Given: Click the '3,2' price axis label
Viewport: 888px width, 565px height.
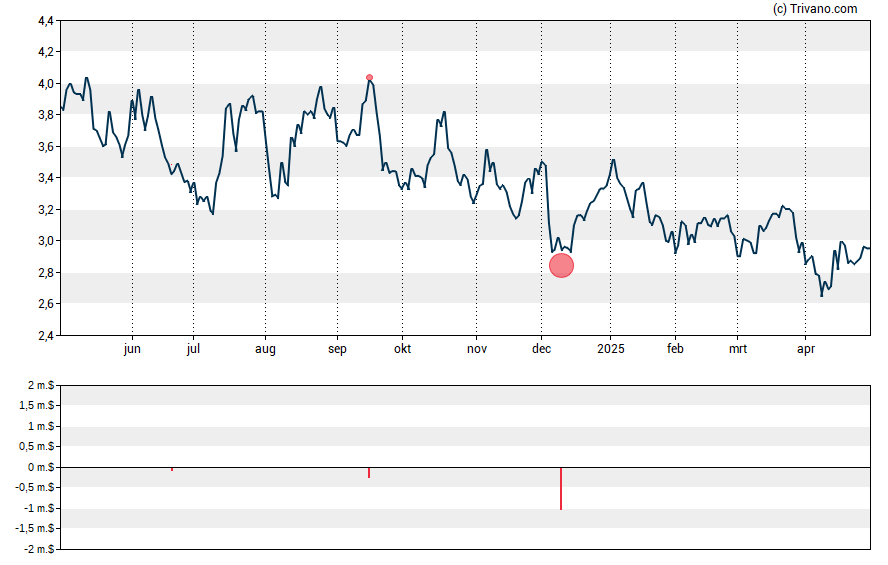Looking at the screenshot, I should [46, 209].
